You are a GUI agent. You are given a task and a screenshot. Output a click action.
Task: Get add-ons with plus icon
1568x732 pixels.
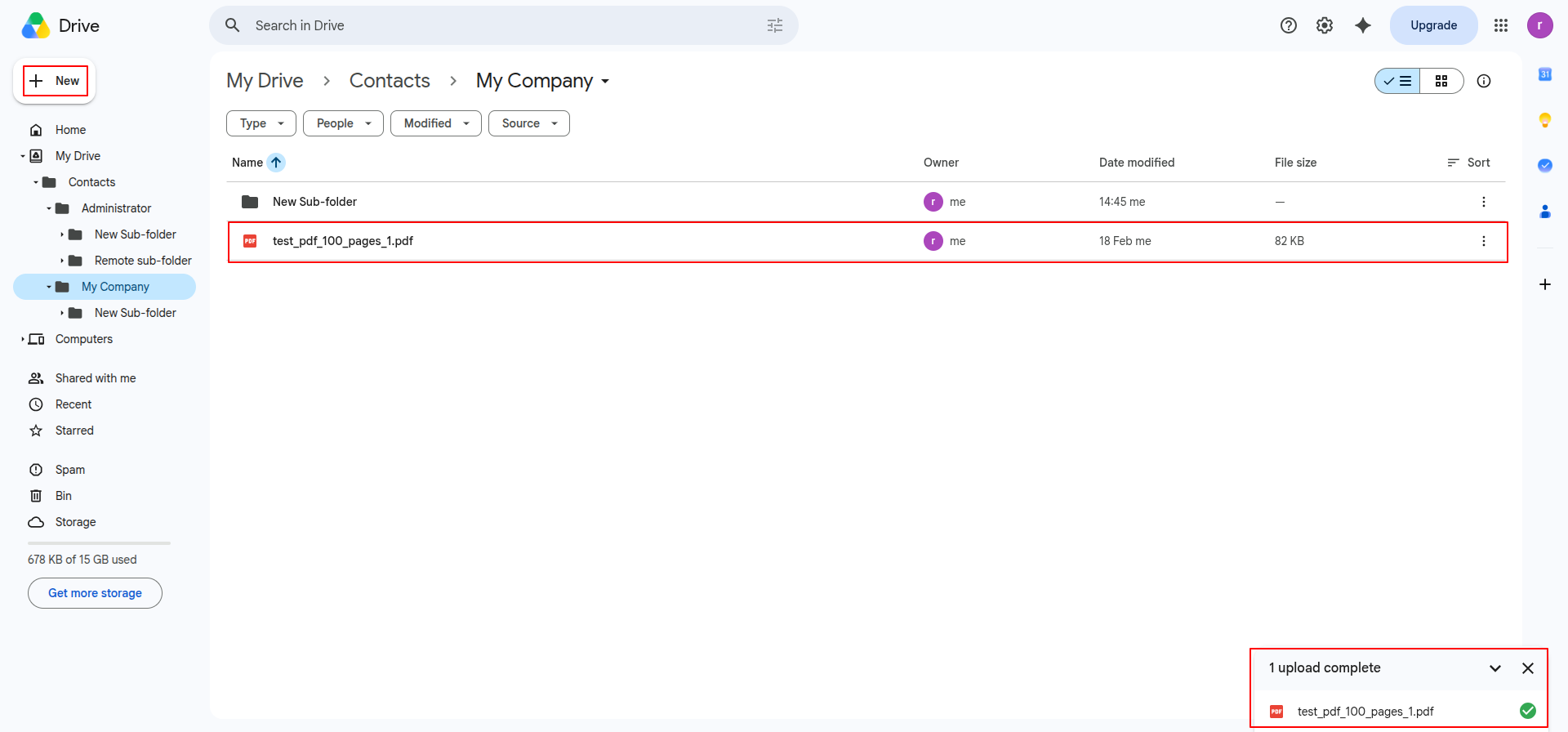point(1545,284)
